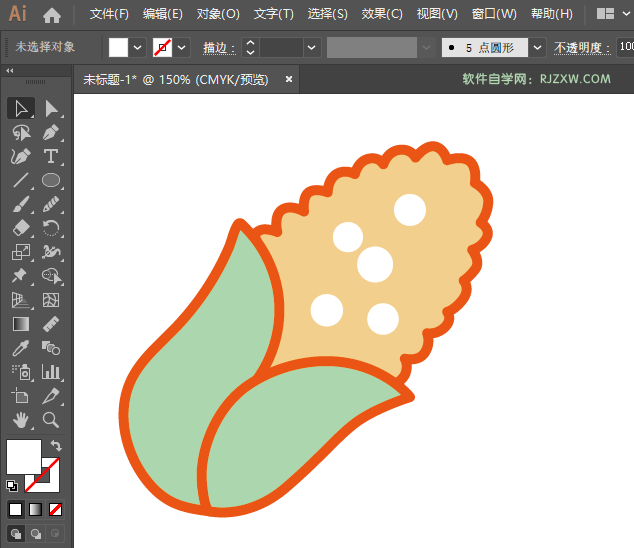Open the 效果(C) menu
This screenshot has height=548, width=634.
tap(382, 14)
